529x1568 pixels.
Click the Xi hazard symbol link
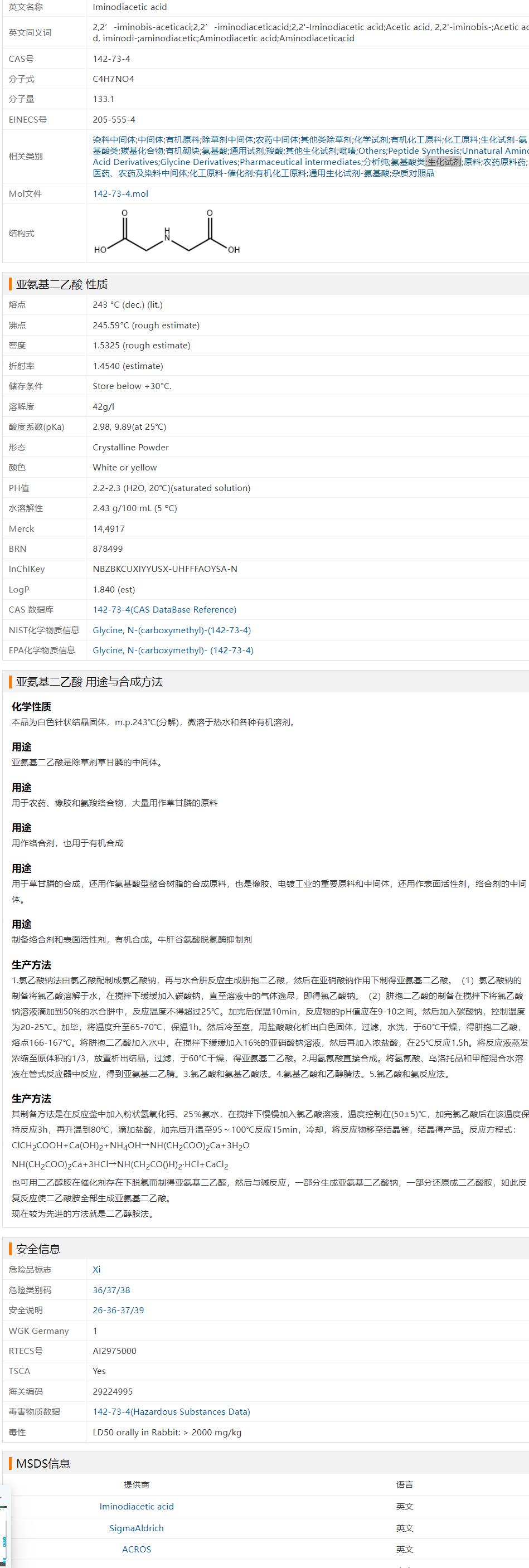point(96,1269)
